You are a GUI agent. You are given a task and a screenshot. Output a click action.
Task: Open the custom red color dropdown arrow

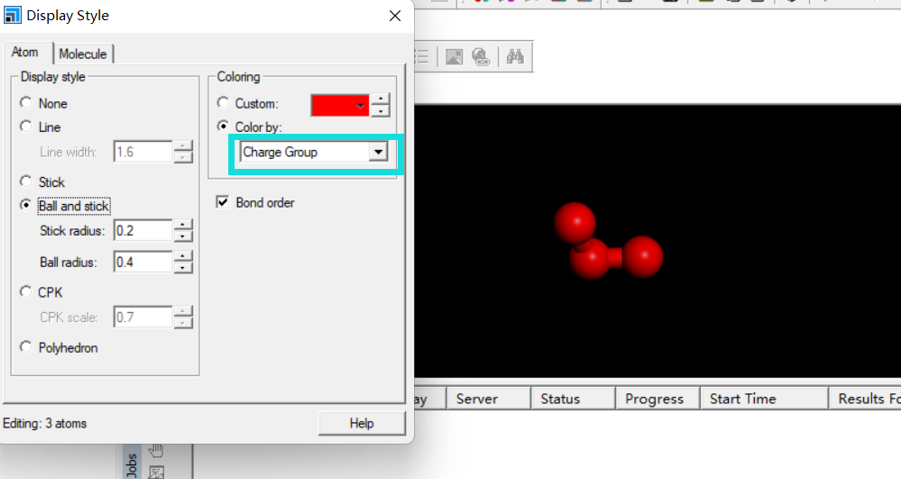360,106
